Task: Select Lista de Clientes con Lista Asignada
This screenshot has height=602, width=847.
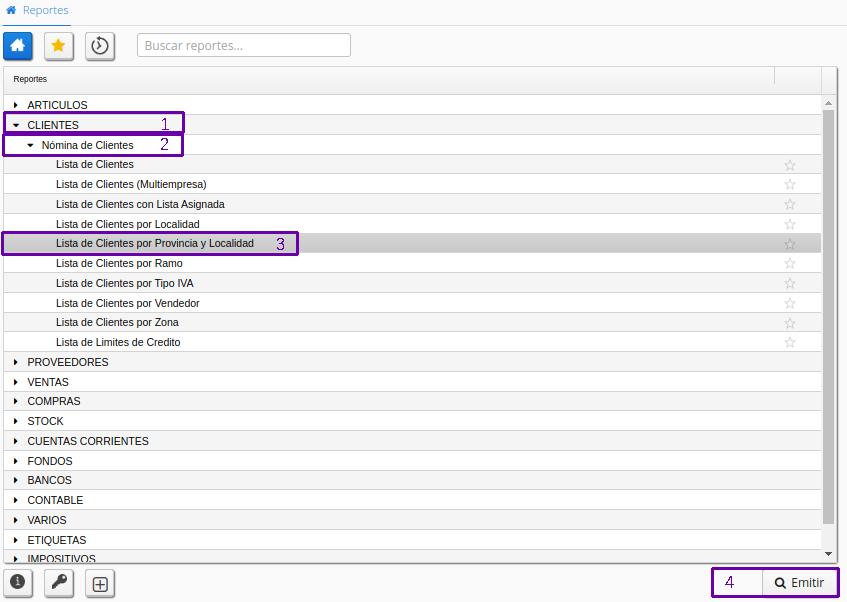Action: point(412,204)
